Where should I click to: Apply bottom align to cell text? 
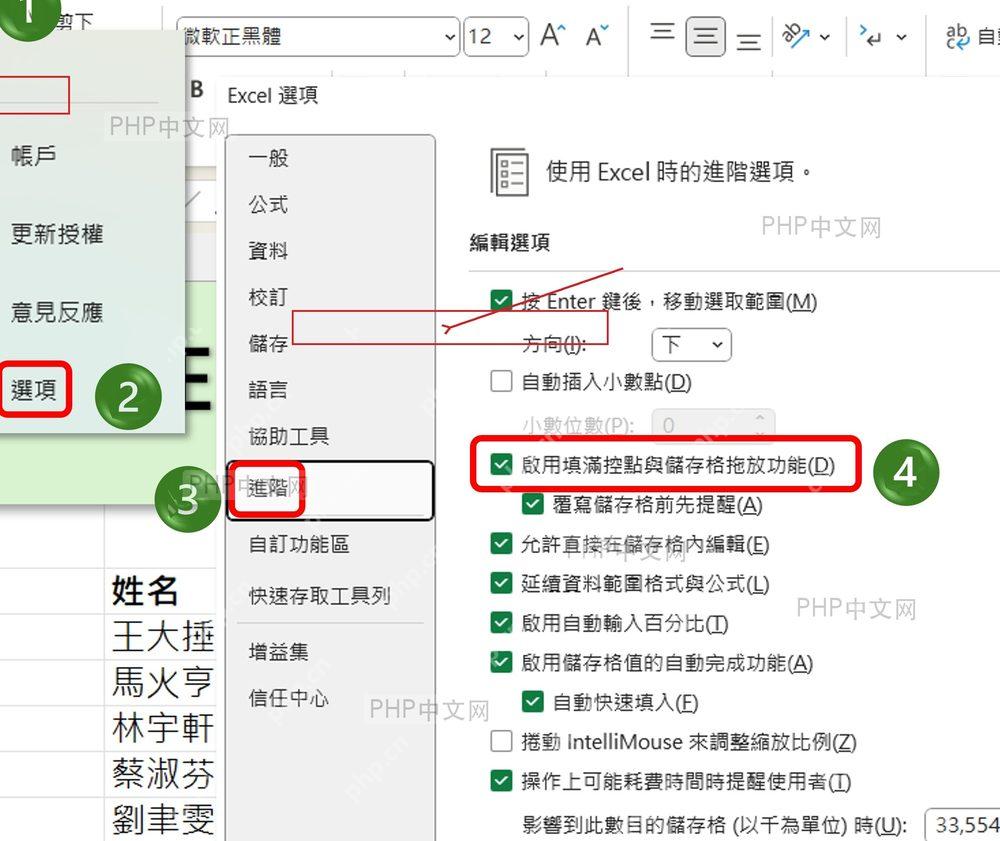tap(748, 42)
